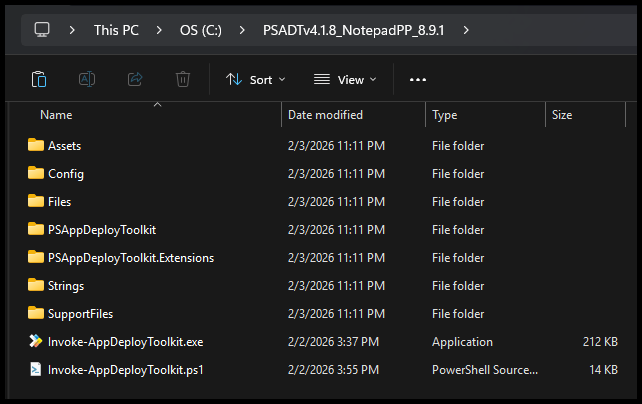Click the date modified of SupportFiles folder
The image size is (642, 404).
click(336, 314)
